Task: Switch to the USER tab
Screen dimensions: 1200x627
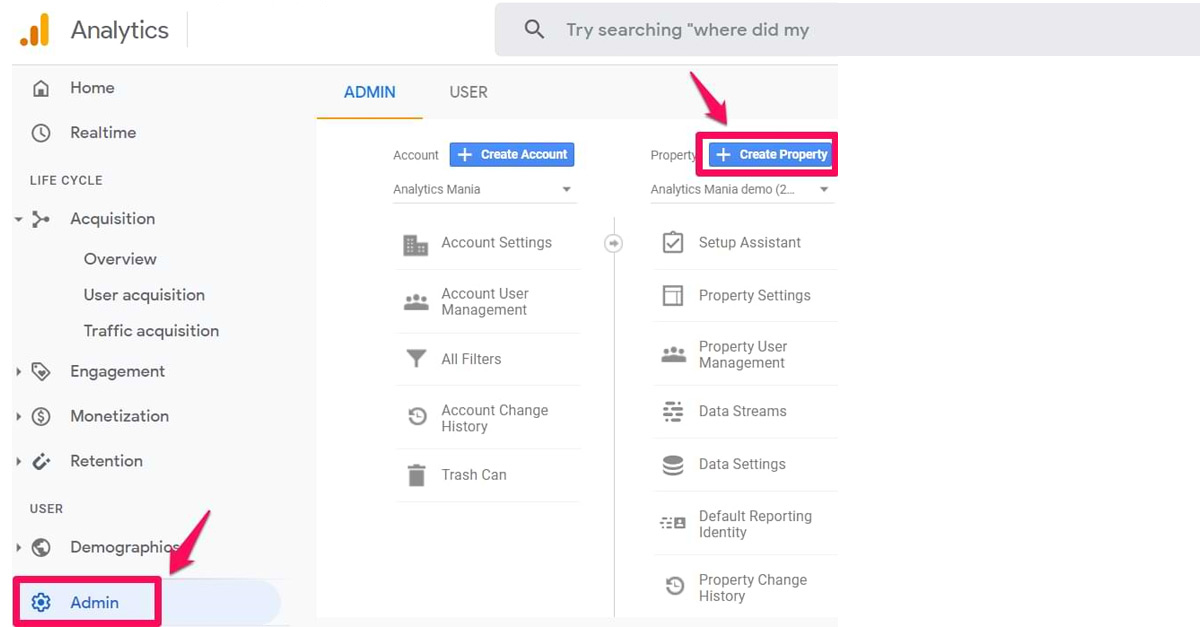Action: [468, 92]
